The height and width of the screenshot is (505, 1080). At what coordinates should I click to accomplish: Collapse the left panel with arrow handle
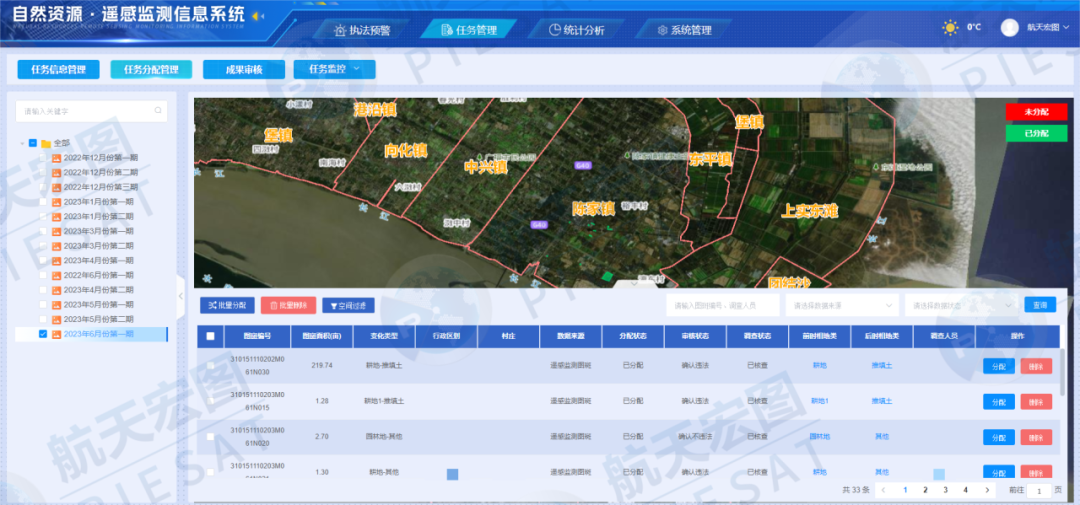click(x=181, y=296)
